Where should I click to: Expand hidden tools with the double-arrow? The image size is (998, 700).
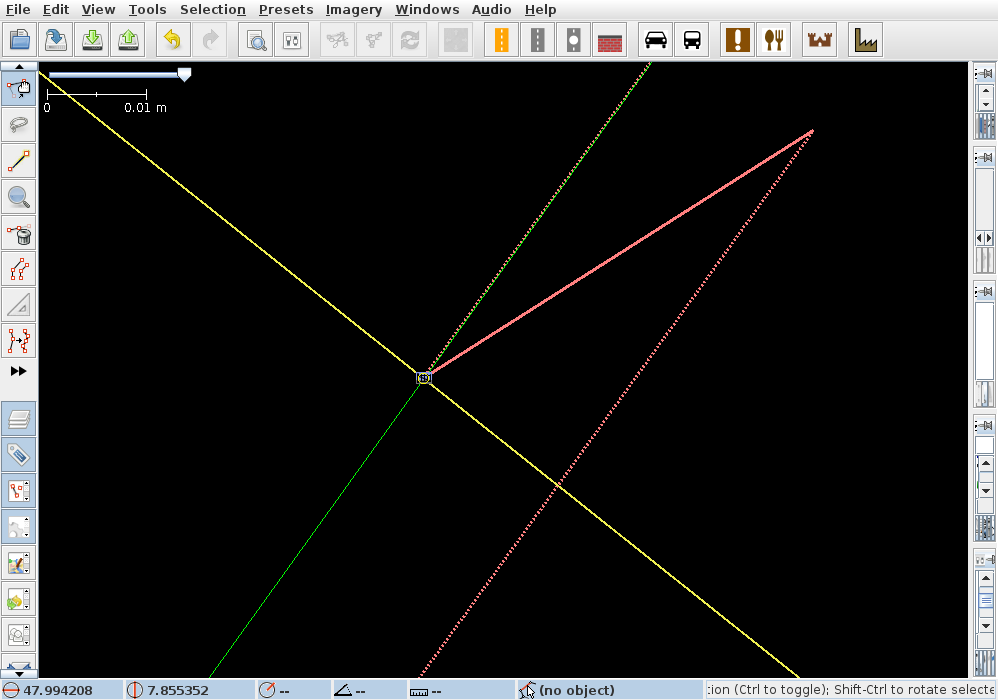(x=18, y=371)
